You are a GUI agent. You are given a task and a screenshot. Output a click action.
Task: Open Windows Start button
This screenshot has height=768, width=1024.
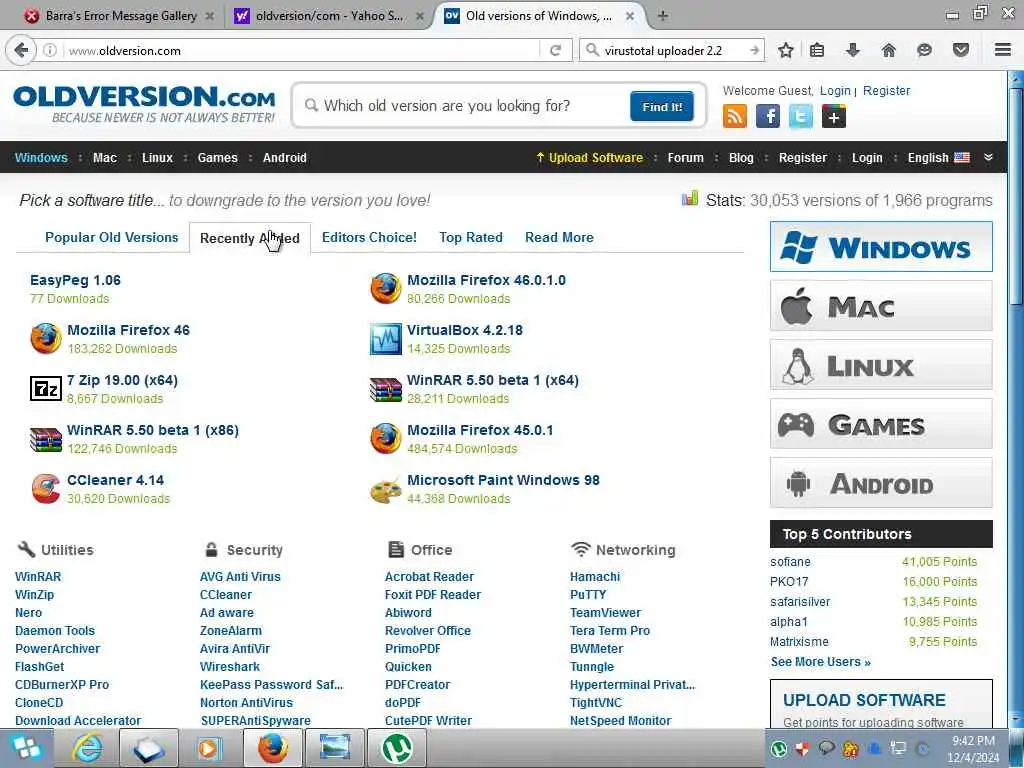(25, 748)
